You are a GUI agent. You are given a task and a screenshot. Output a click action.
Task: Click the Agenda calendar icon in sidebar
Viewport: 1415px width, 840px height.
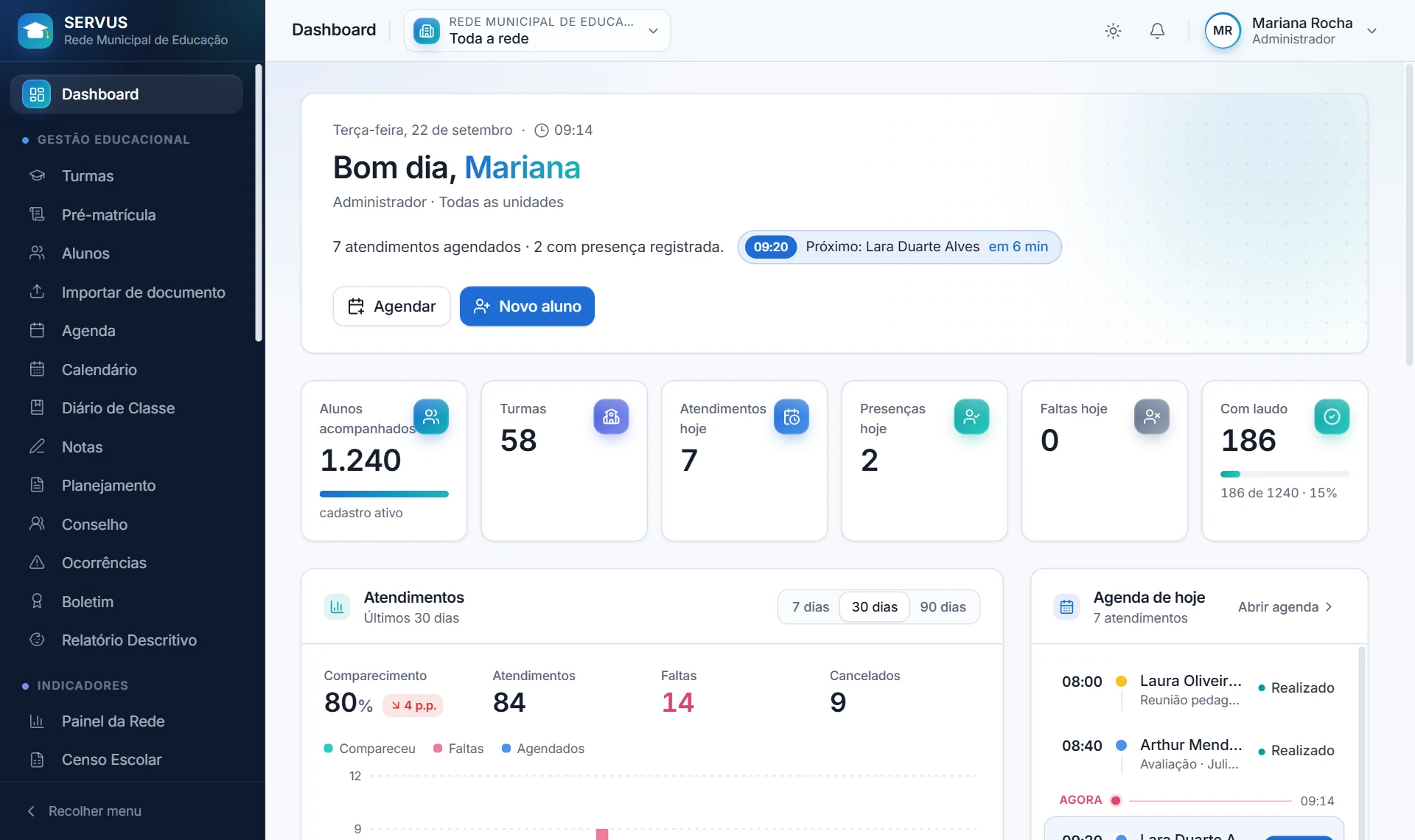pyautogui.click(x=37, y=330)
